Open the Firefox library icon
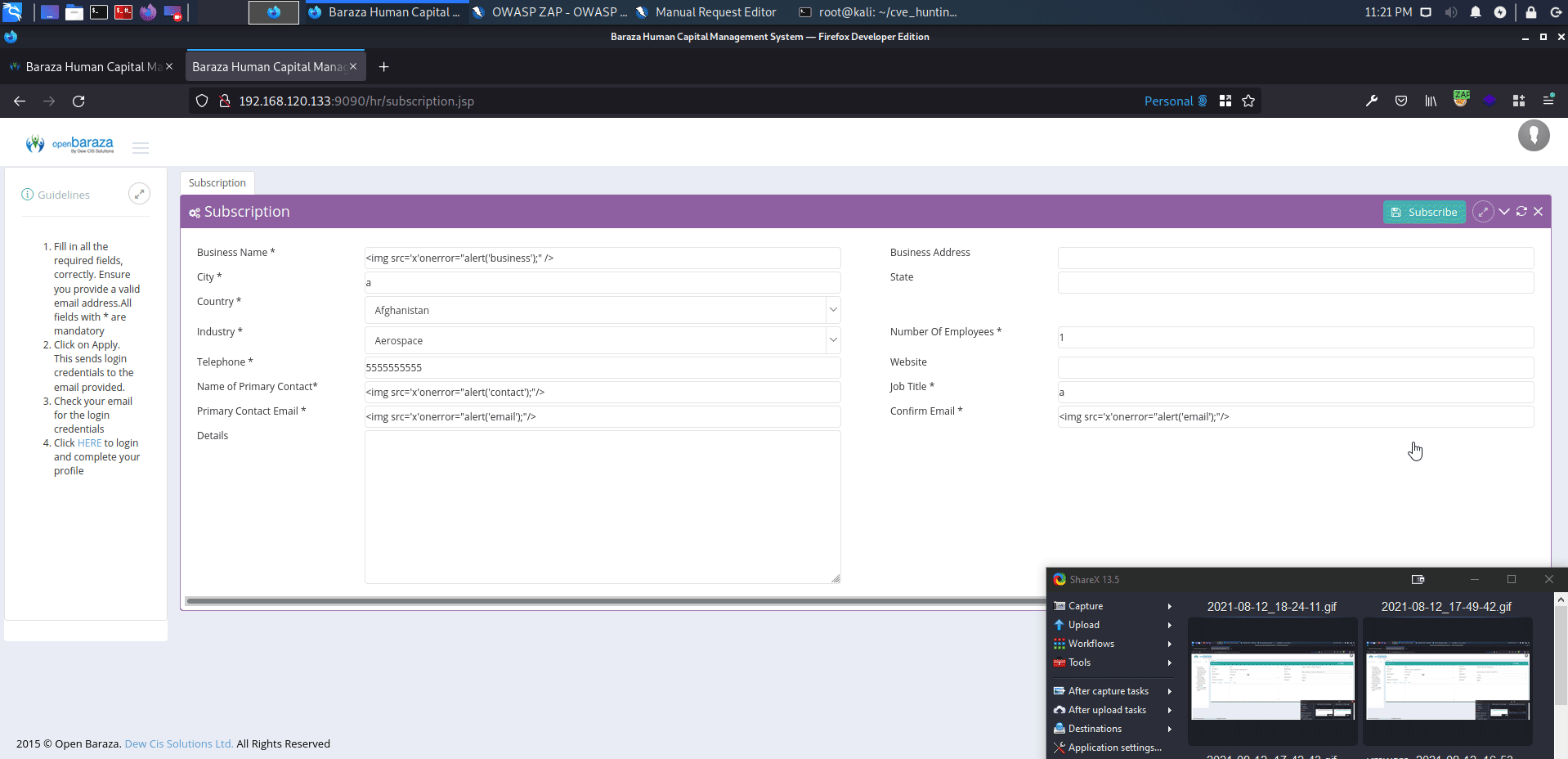Image resolution: width=1568 pixels, height=759 pixels. pos(1431,101)
